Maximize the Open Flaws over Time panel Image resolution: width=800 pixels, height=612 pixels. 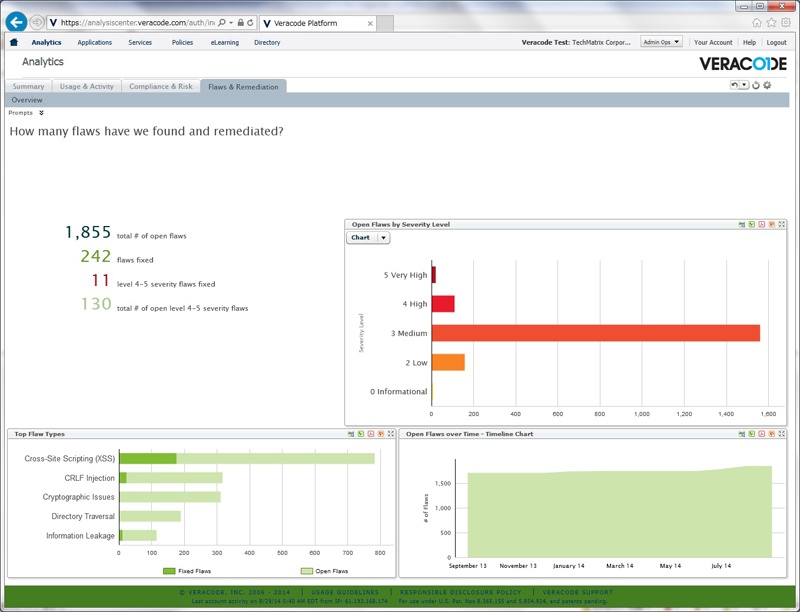[782, 434]
